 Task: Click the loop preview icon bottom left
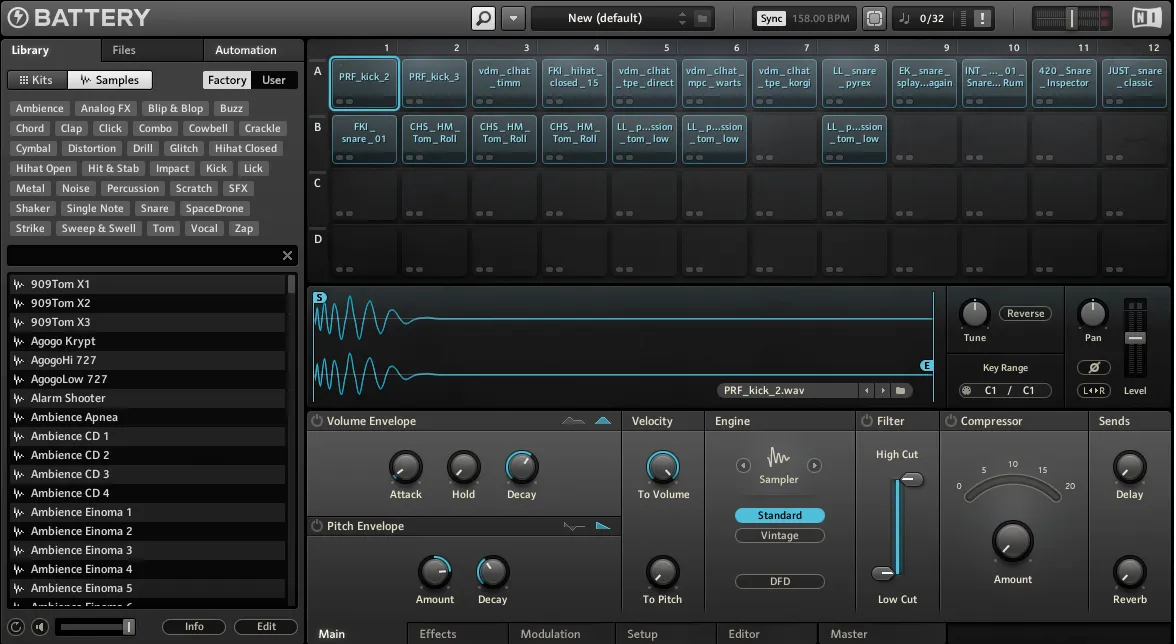click(x=16, y=627)
